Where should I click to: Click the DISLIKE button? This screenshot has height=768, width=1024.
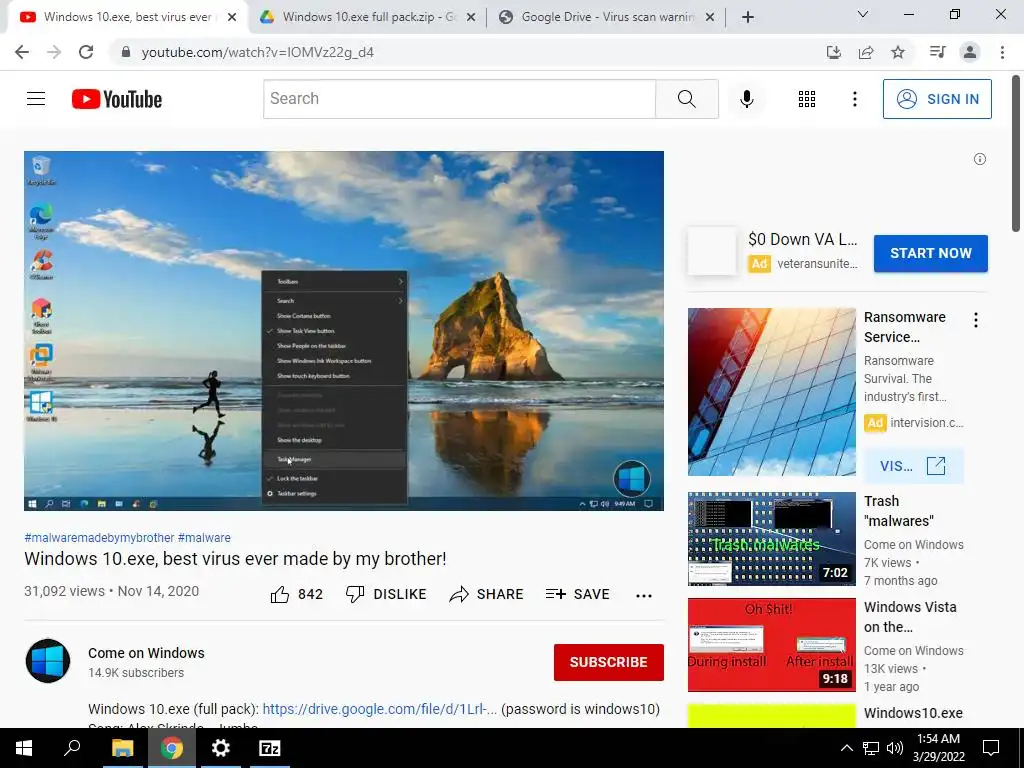(385, 594)
